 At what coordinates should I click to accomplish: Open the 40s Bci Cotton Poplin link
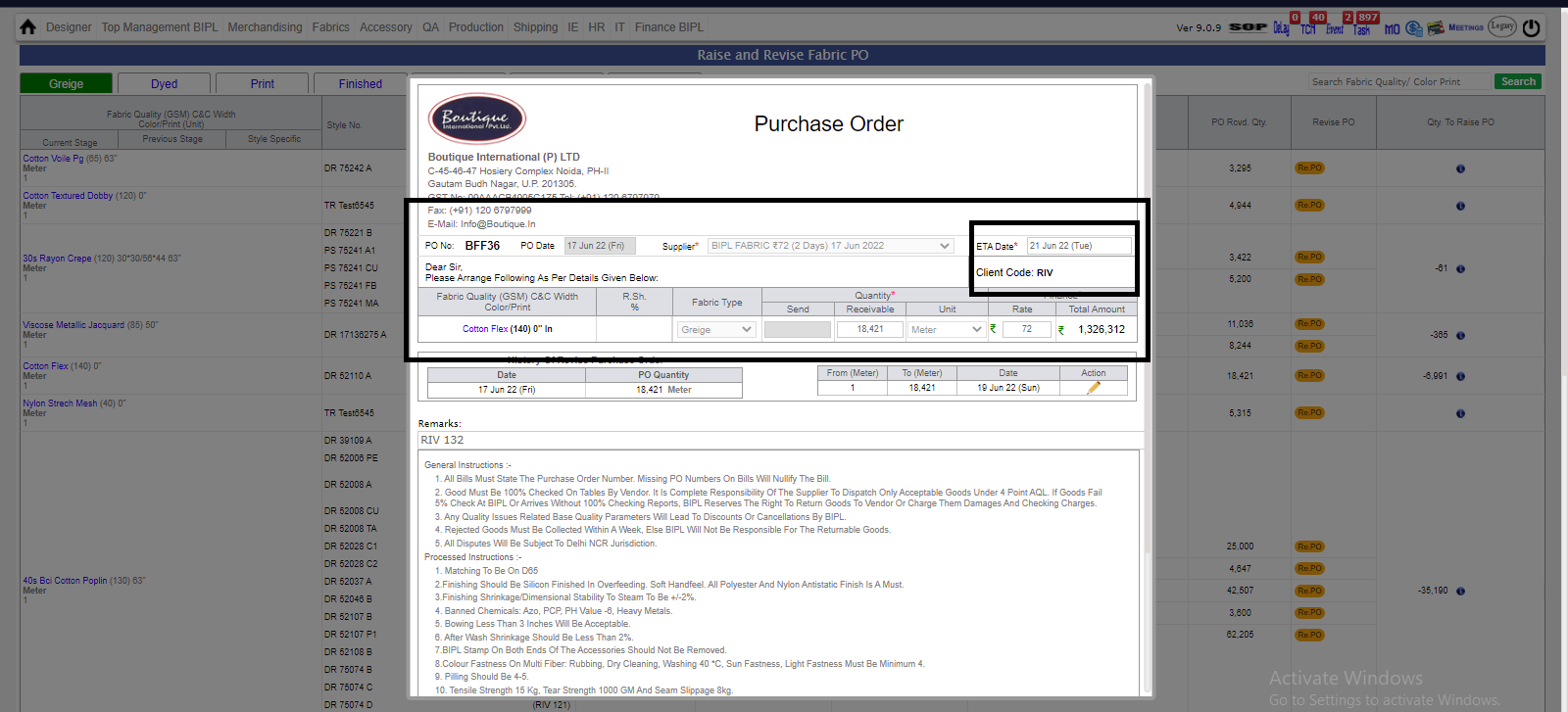[x=65, y=581]
